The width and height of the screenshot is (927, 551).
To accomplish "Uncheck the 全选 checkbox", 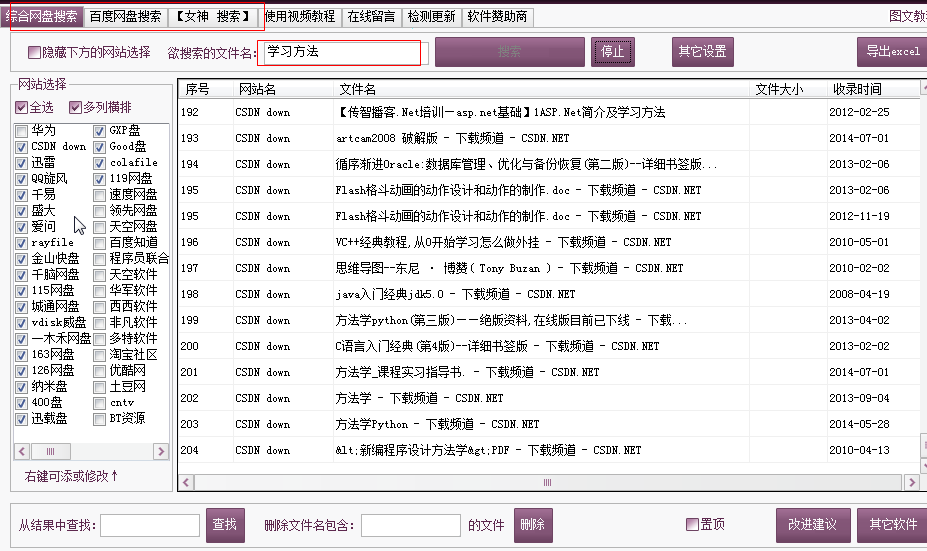I will [22, 108].
